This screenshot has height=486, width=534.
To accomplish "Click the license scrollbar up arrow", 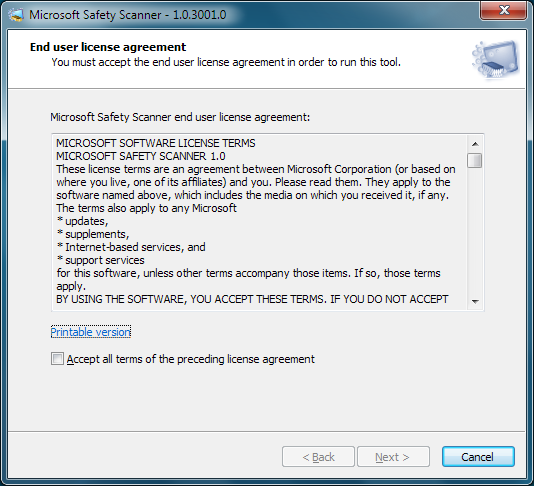I will pyautogui.click(x=475, y=144).
